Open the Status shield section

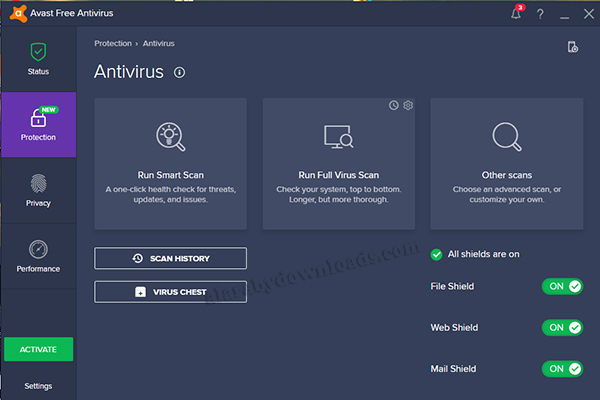pos(38,59)
